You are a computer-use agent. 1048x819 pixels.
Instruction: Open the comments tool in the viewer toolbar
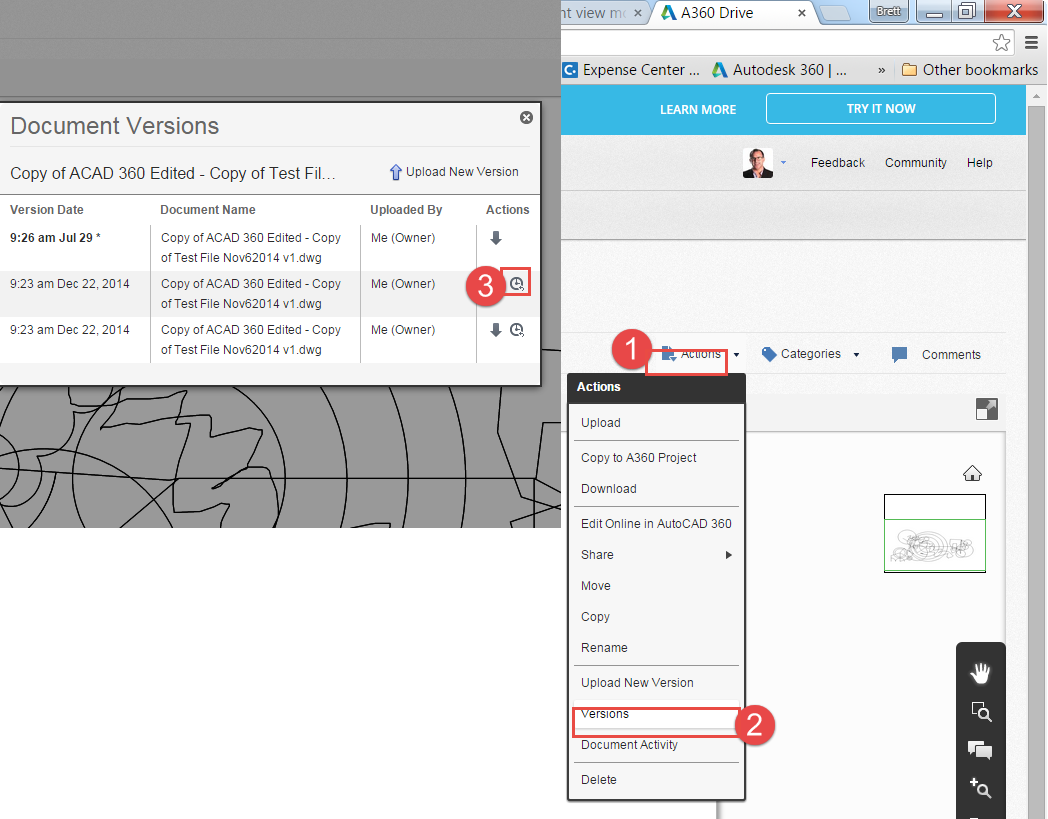click(x=980, y=750)
